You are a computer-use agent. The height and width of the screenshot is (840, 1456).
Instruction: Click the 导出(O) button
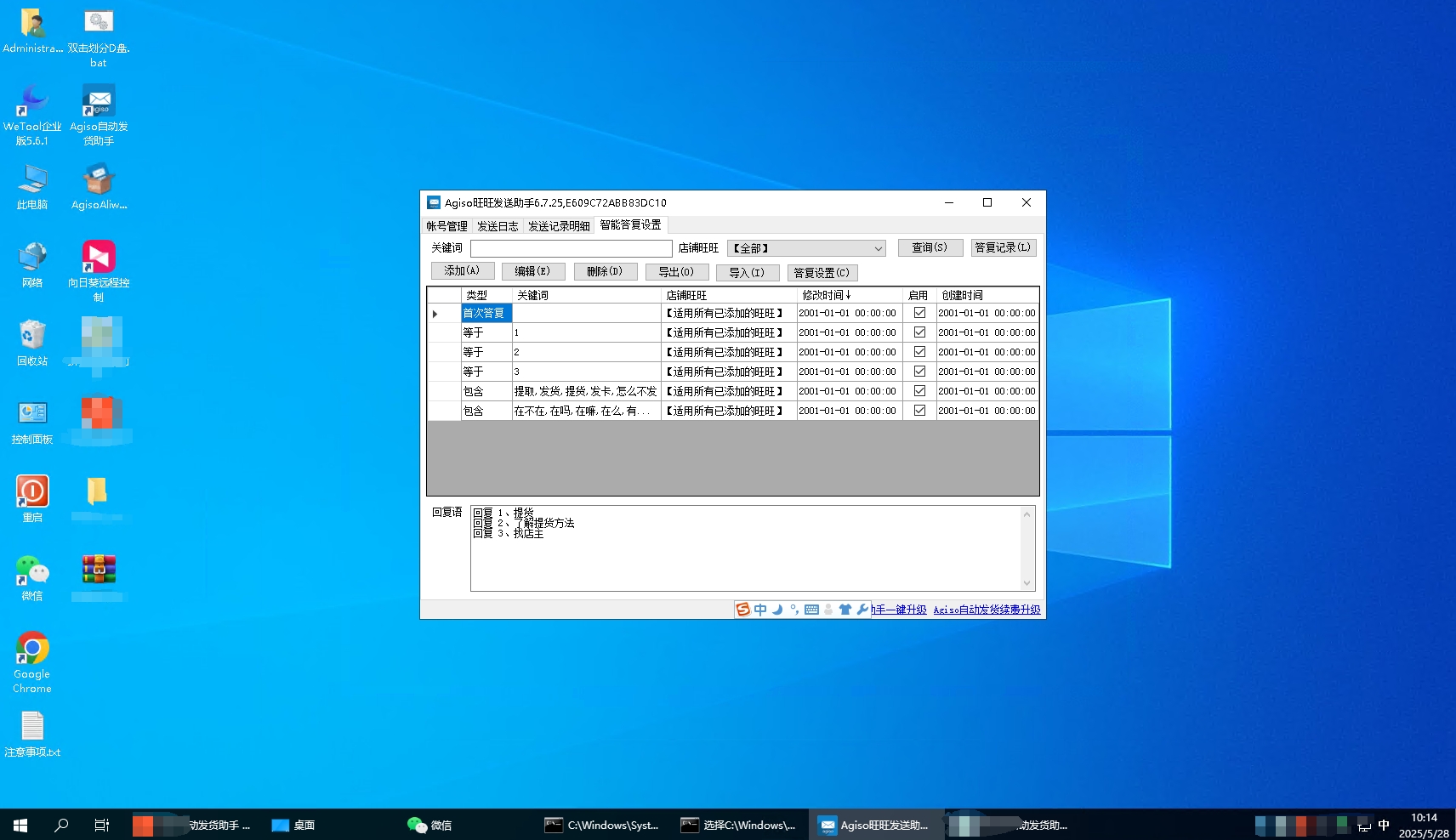tap(677, 272)
